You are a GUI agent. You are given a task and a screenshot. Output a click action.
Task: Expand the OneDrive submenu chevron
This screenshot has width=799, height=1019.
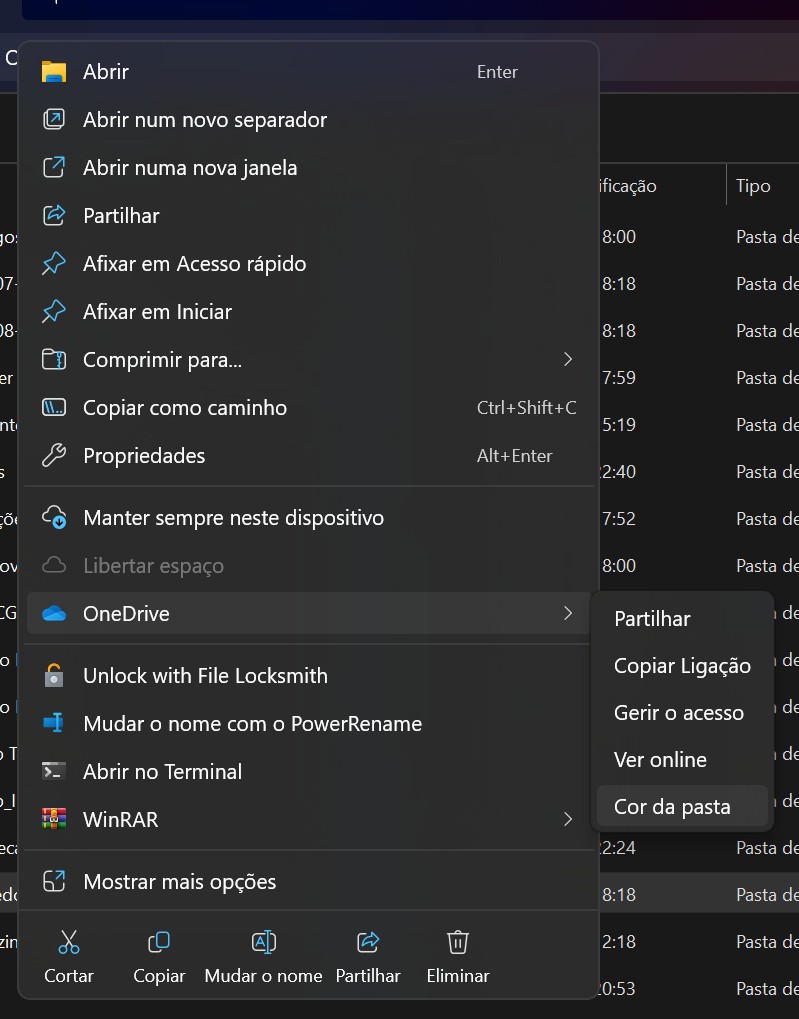(568, 613)
